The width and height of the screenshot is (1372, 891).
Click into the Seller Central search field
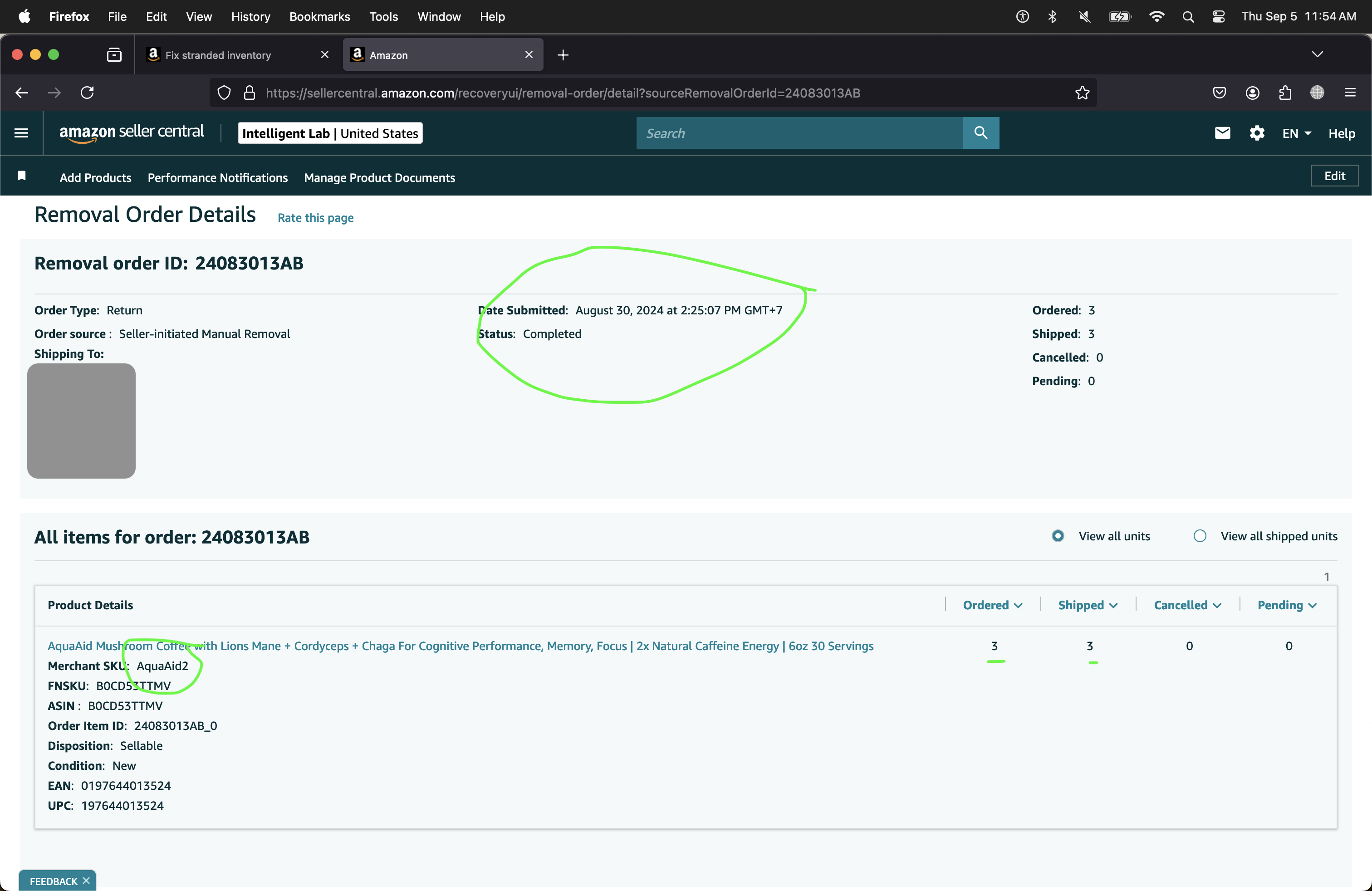click(799, 133)
